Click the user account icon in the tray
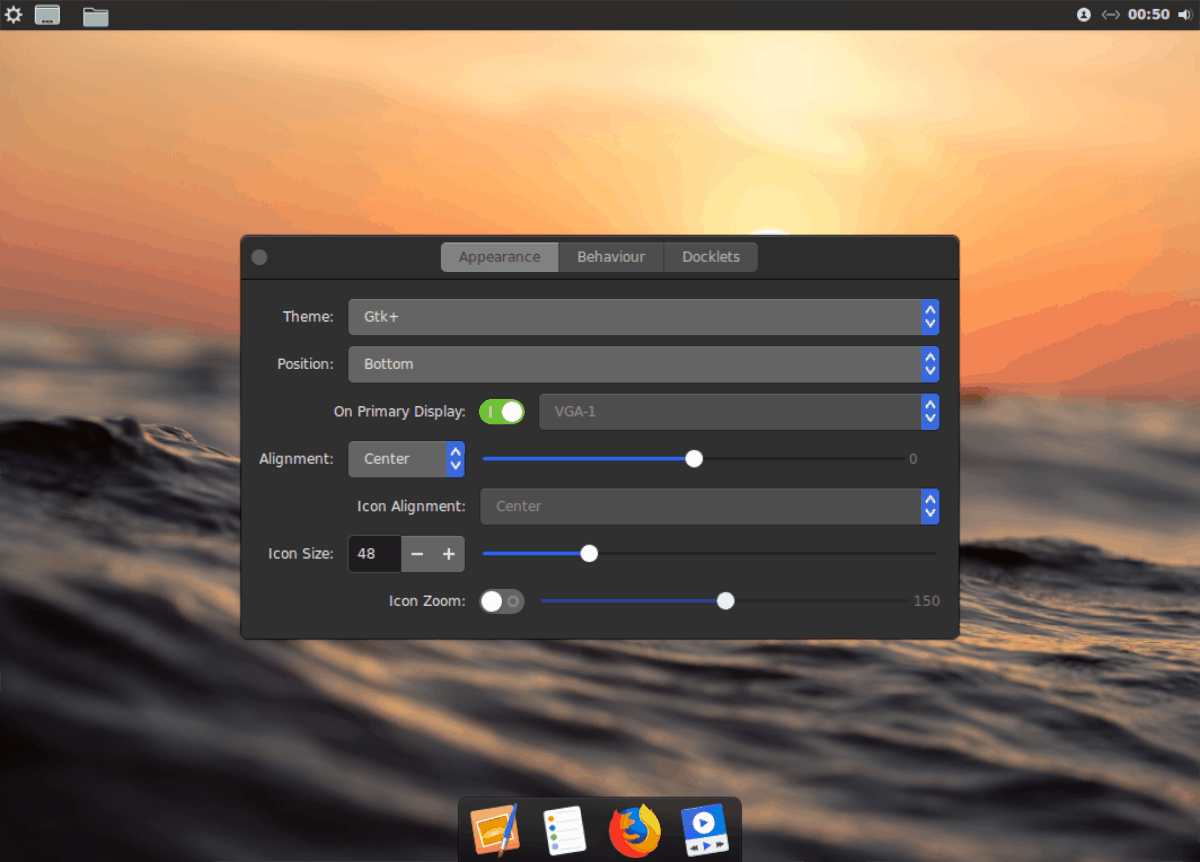Screen dimensions: 1200x862 tap(1083, 15)
